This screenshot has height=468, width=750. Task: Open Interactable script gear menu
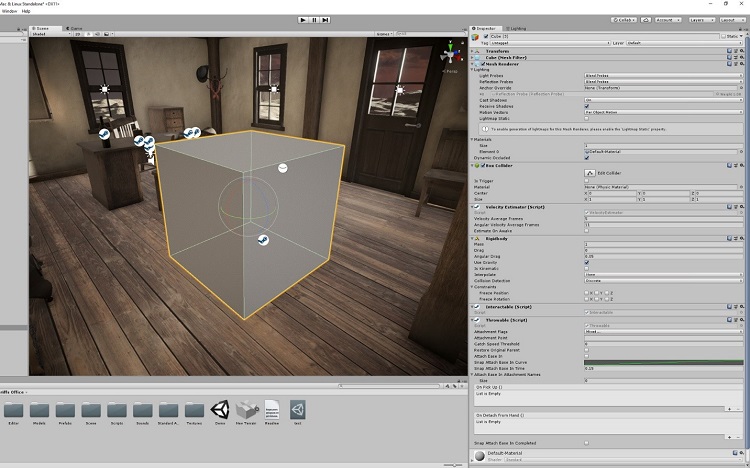[741, 306]
